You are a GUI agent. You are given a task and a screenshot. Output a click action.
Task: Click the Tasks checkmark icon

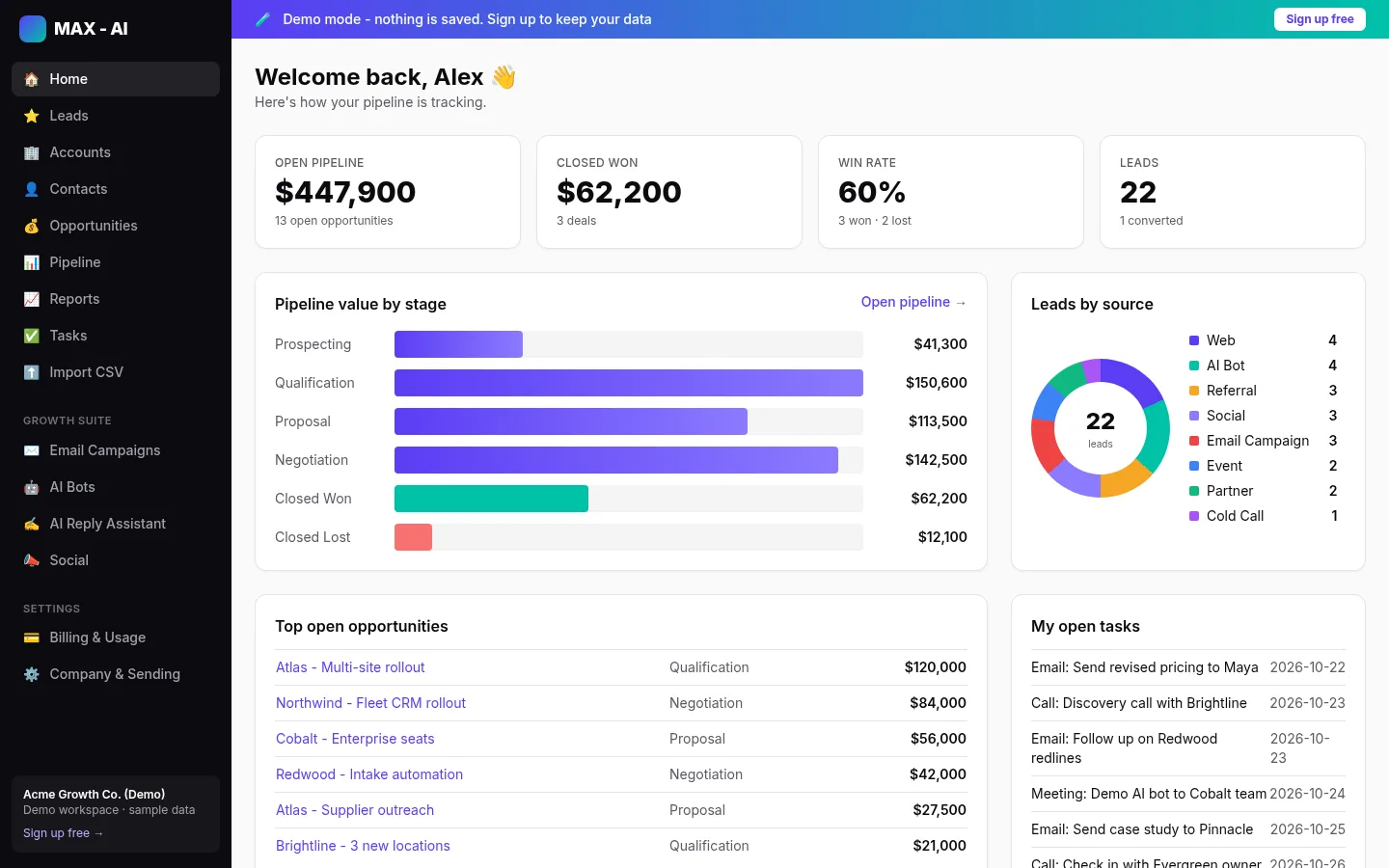(32, 336)
